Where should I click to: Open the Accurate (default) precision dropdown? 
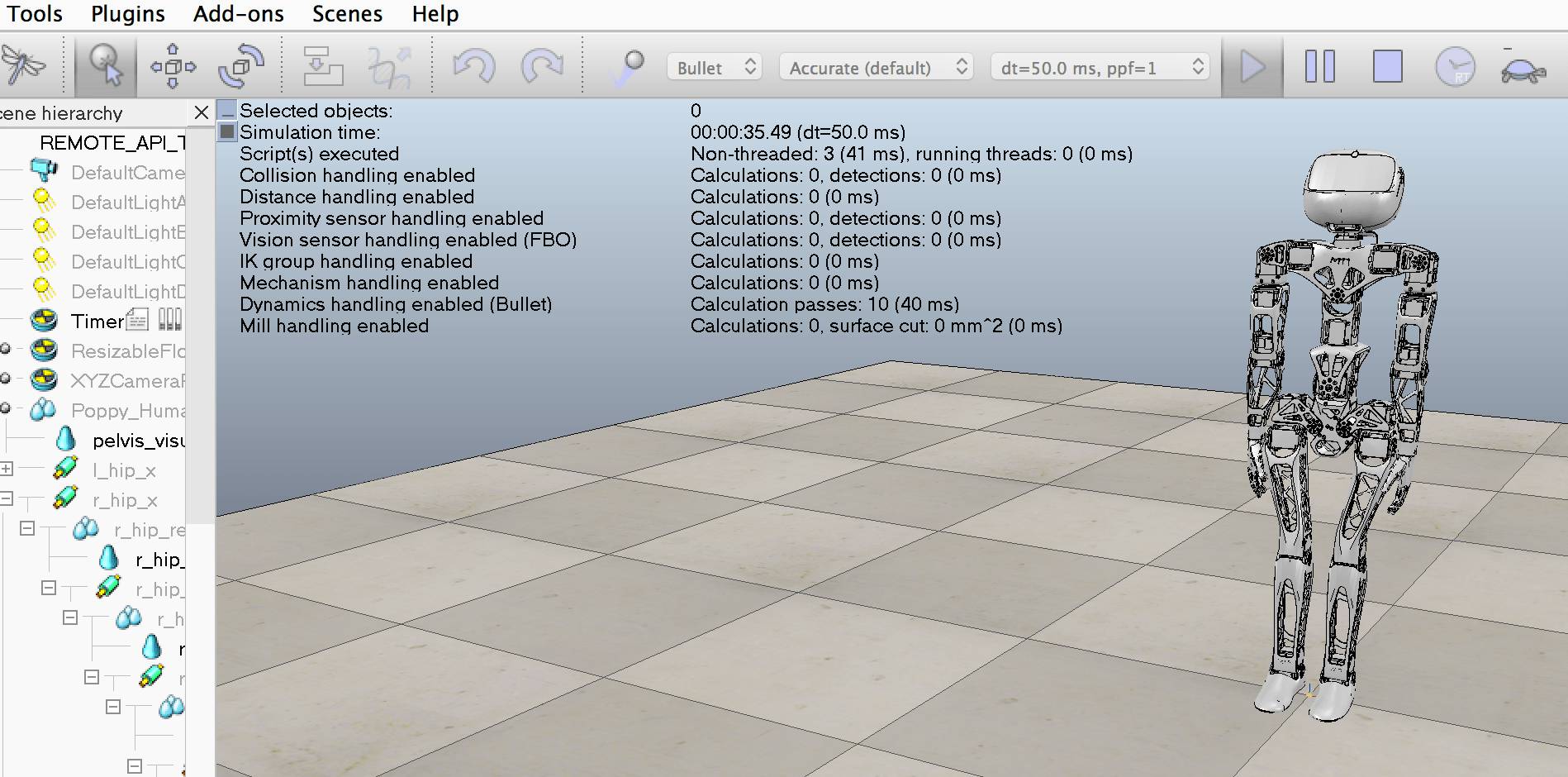click(876, 67)
